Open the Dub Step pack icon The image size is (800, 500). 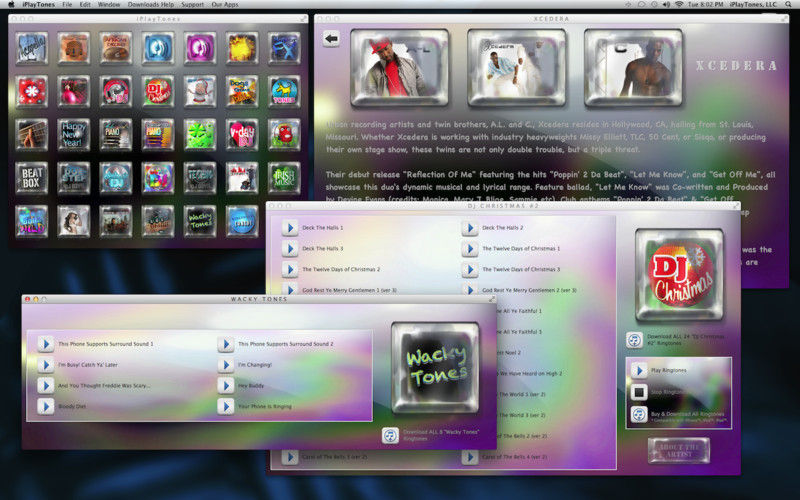(73, 178)
